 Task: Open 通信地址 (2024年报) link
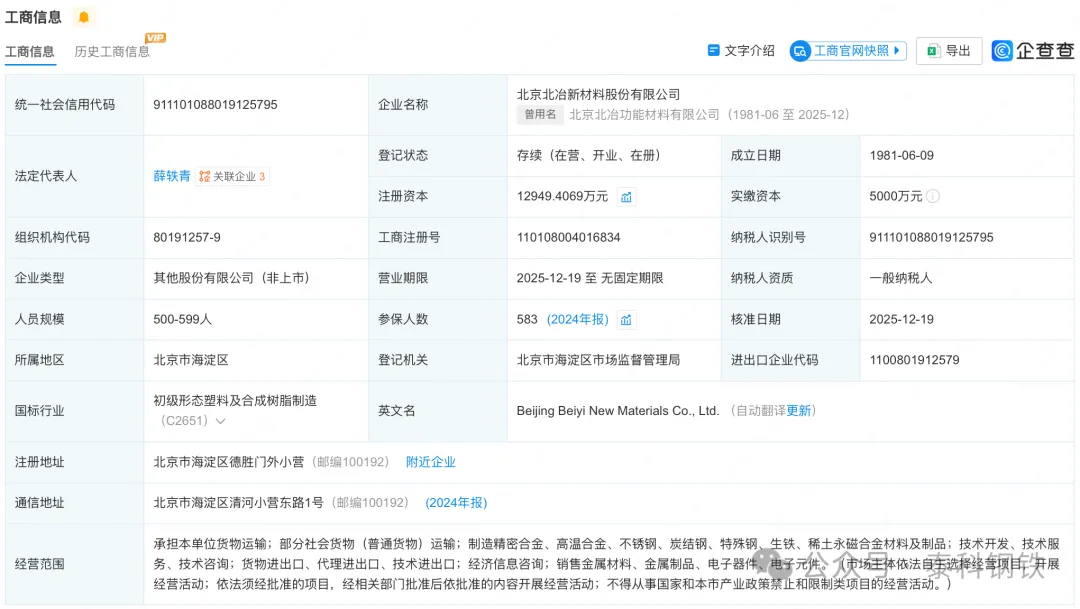(x=456, y=503)
